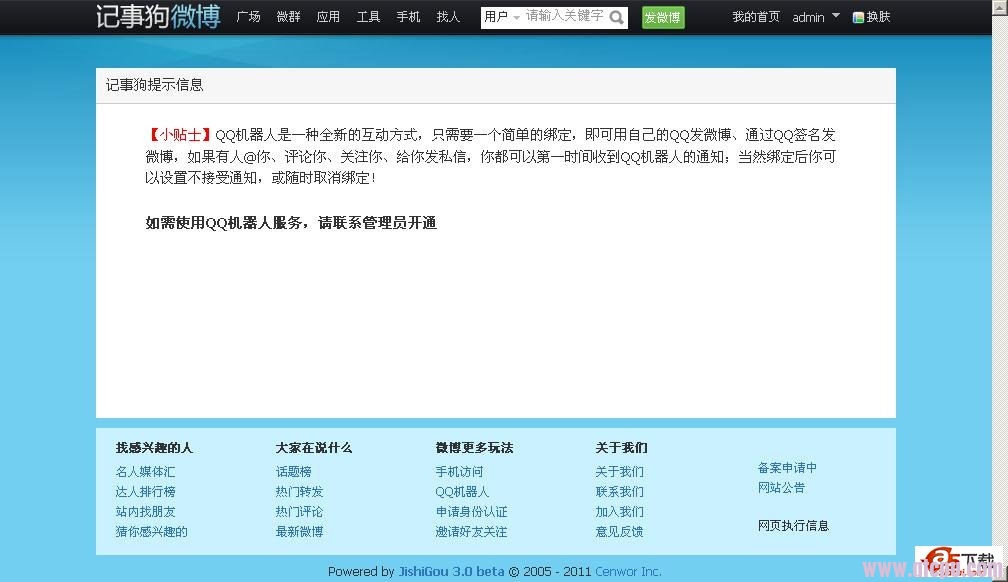Open the 话题榜 link

[294, 471]
